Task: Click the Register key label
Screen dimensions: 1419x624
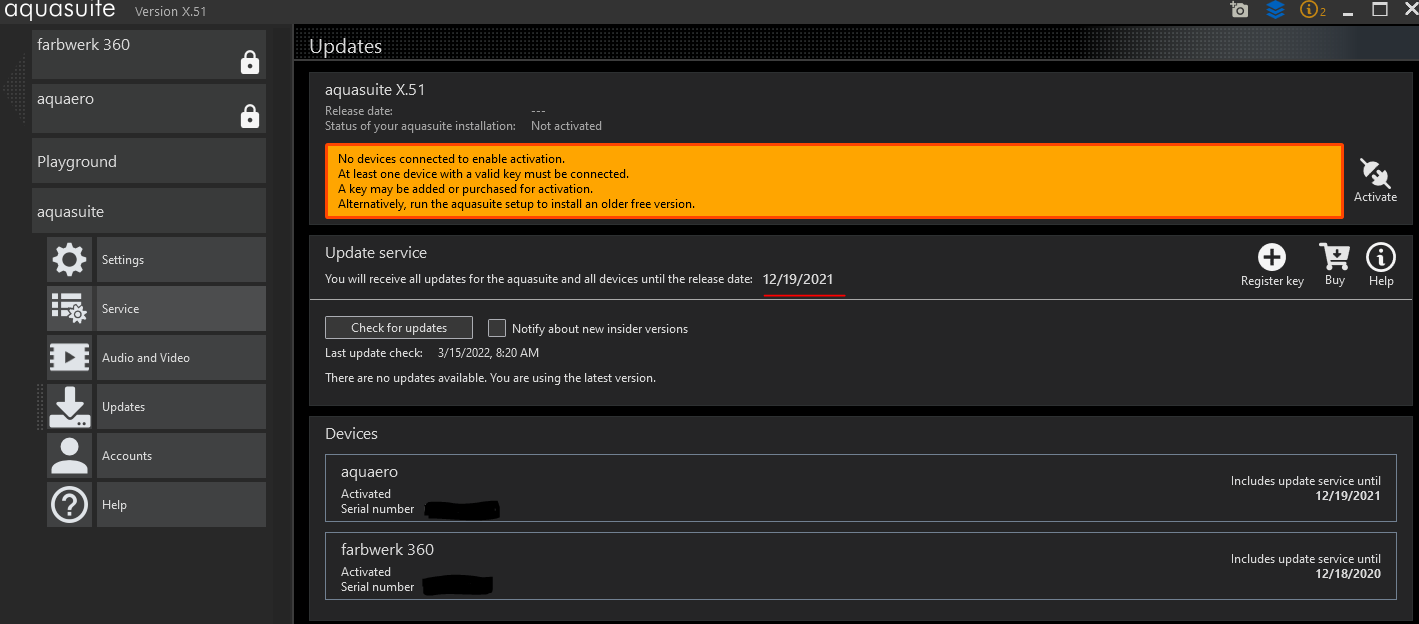Action: (x=1272, y=281)
